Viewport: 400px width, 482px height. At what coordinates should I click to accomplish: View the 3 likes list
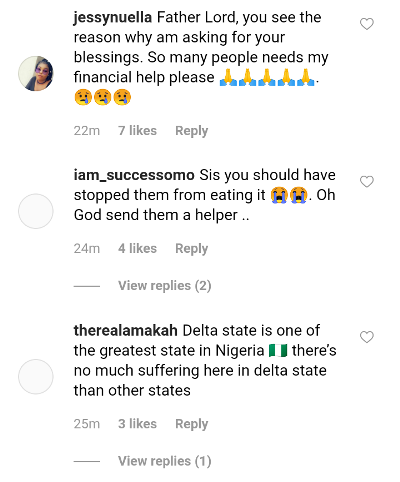pyautogui.click(x=137, y=424)
